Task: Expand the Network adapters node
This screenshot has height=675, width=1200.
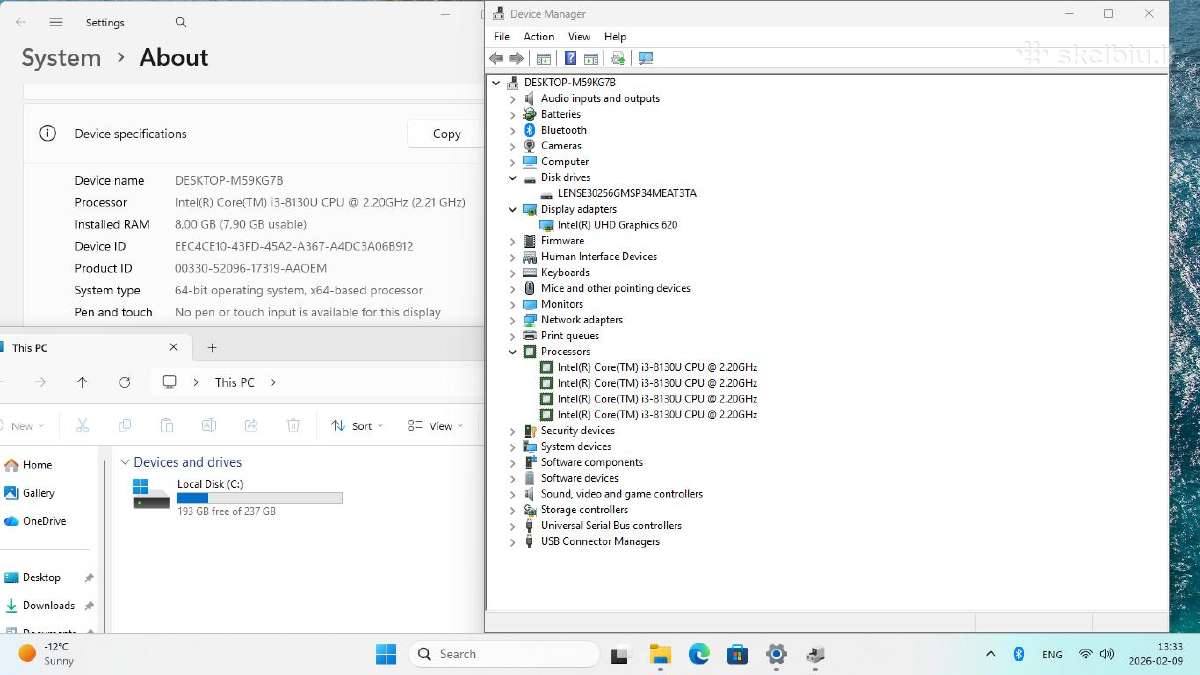Action: coord(513,320)
